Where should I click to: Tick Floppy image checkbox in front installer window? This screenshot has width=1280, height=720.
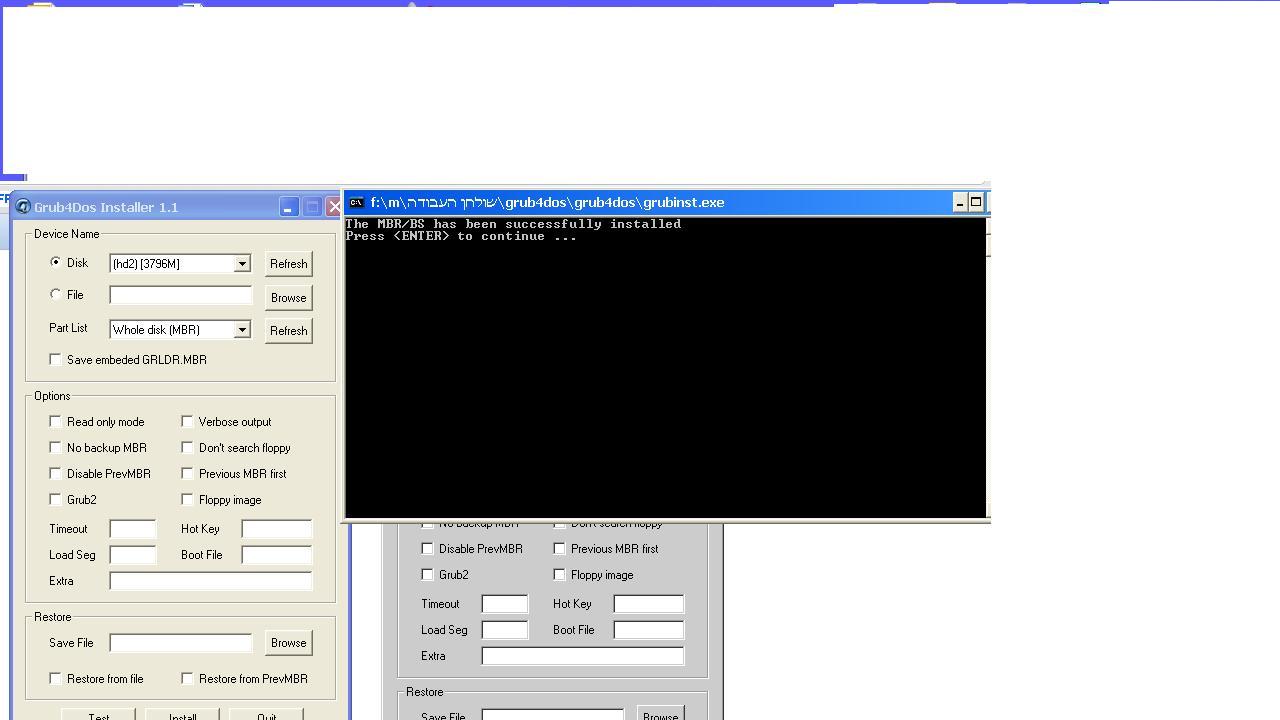click(x=188, y=499)
